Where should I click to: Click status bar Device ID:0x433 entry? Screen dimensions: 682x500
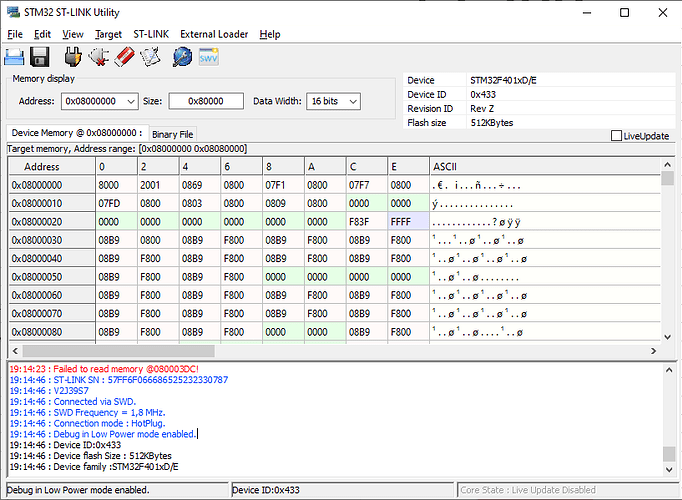click(x=342, y=490)
